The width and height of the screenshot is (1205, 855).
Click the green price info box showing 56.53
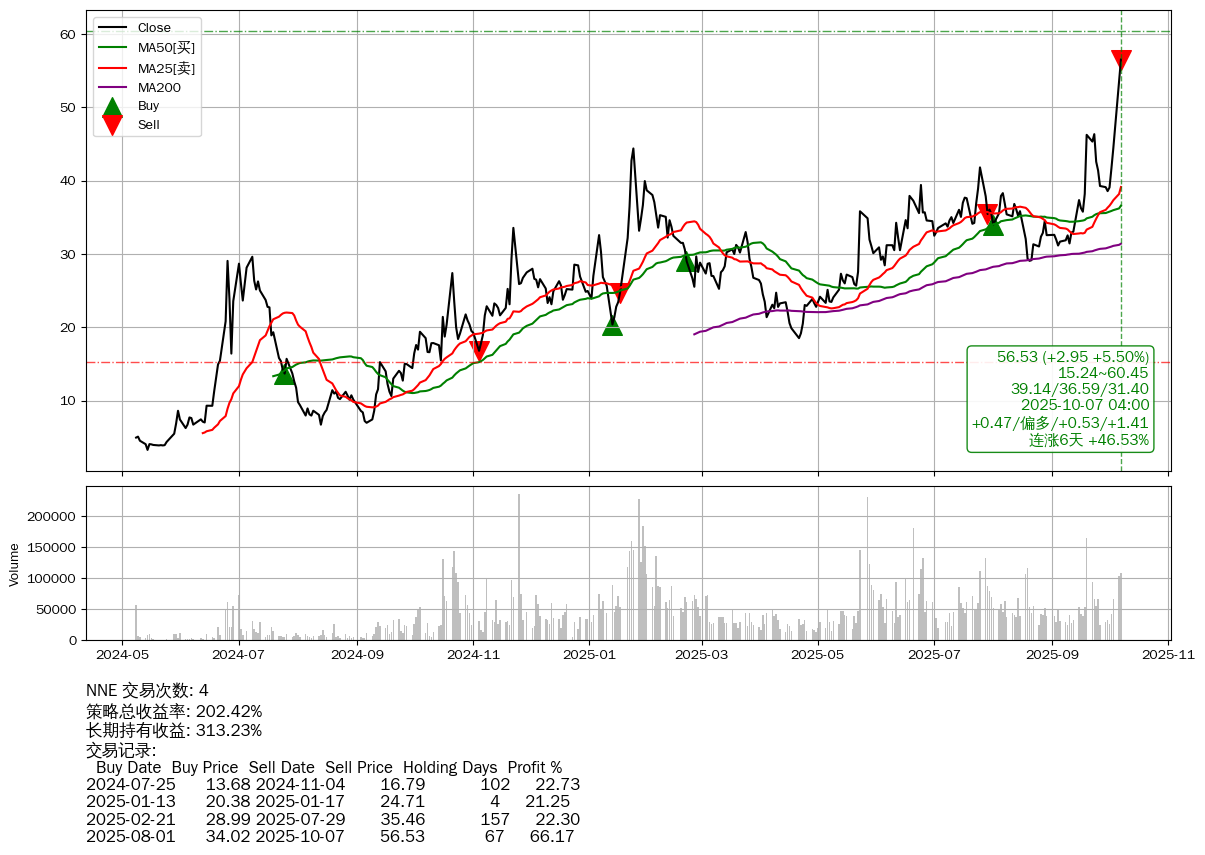pos(1060,398)
